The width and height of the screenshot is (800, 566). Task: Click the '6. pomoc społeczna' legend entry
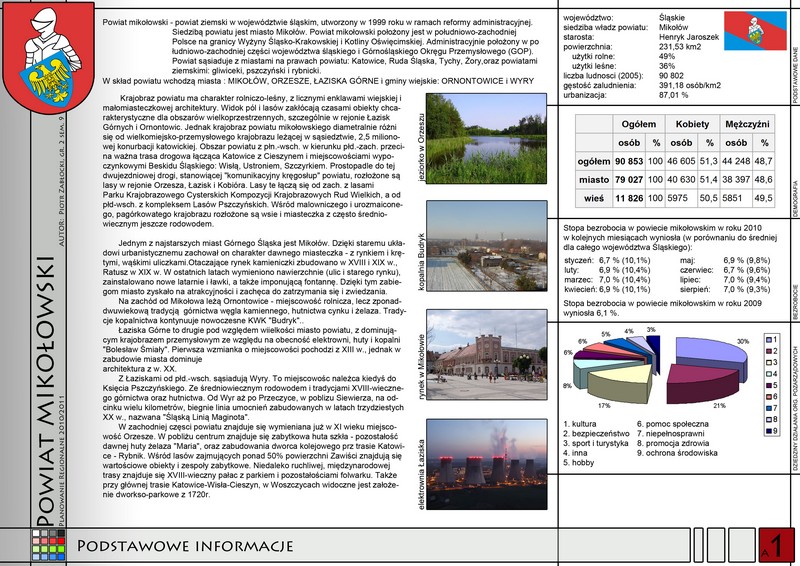click(673, 424)
